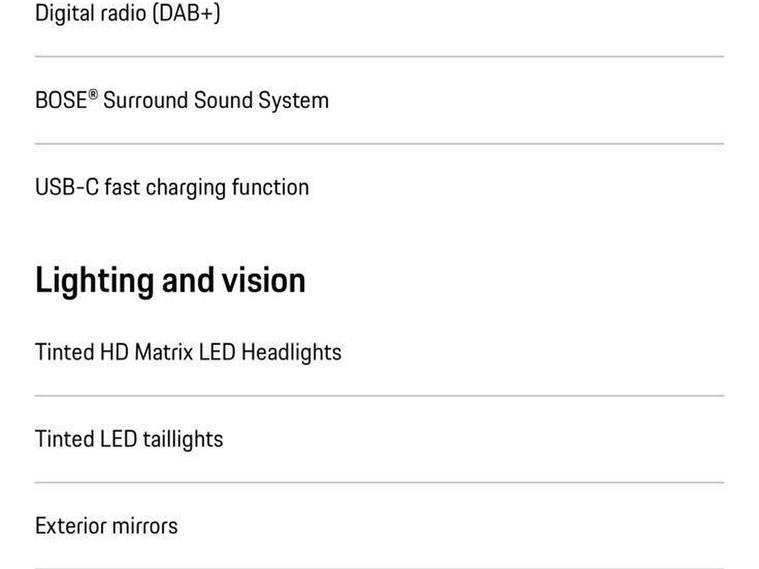Click the word "taillights"
Viewport: 759px width, 569px height.
pos(183,440)
